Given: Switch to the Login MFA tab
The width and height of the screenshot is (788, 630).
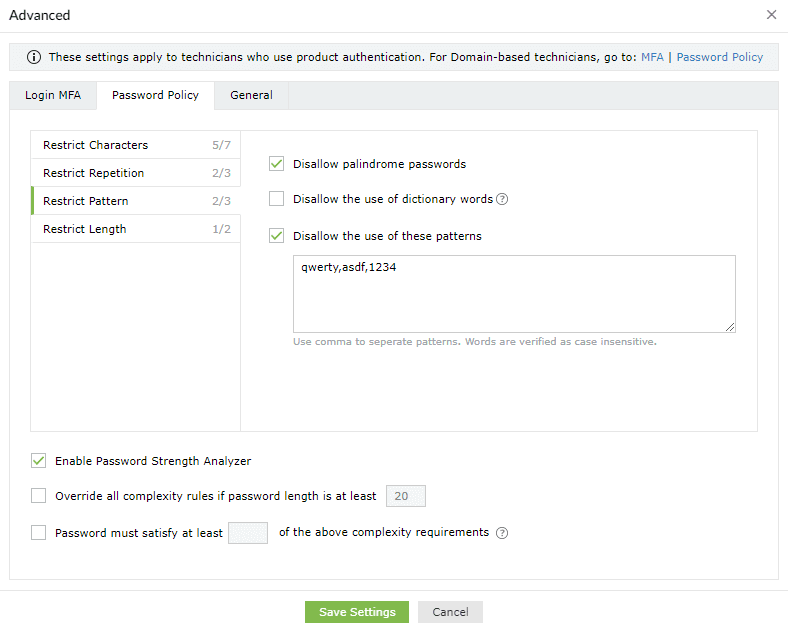Looking at the screenshot, I should point(54,96).
